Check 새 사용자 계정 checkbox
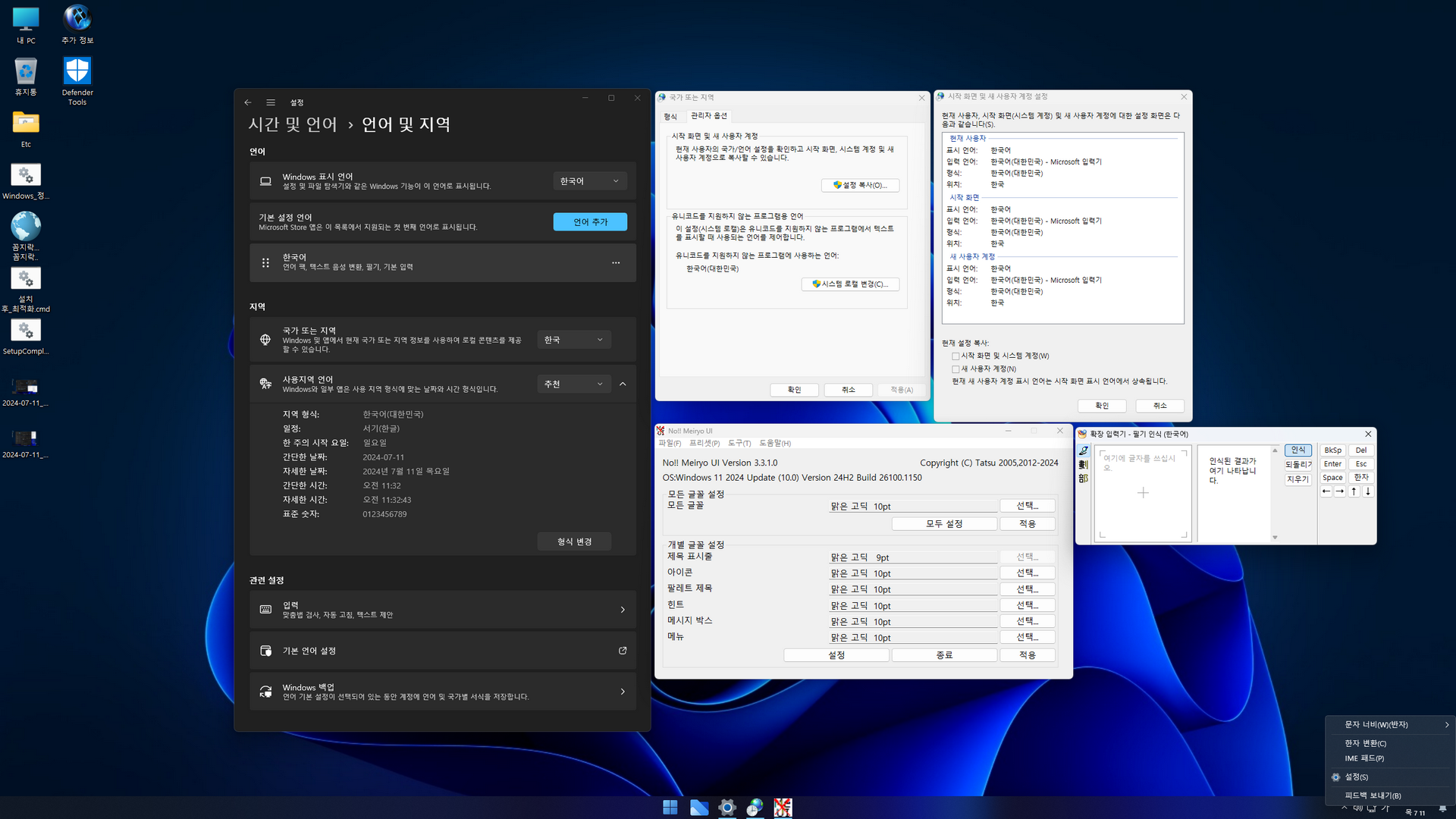Viewport: 1456px width, 819px height. pos(955,369)
